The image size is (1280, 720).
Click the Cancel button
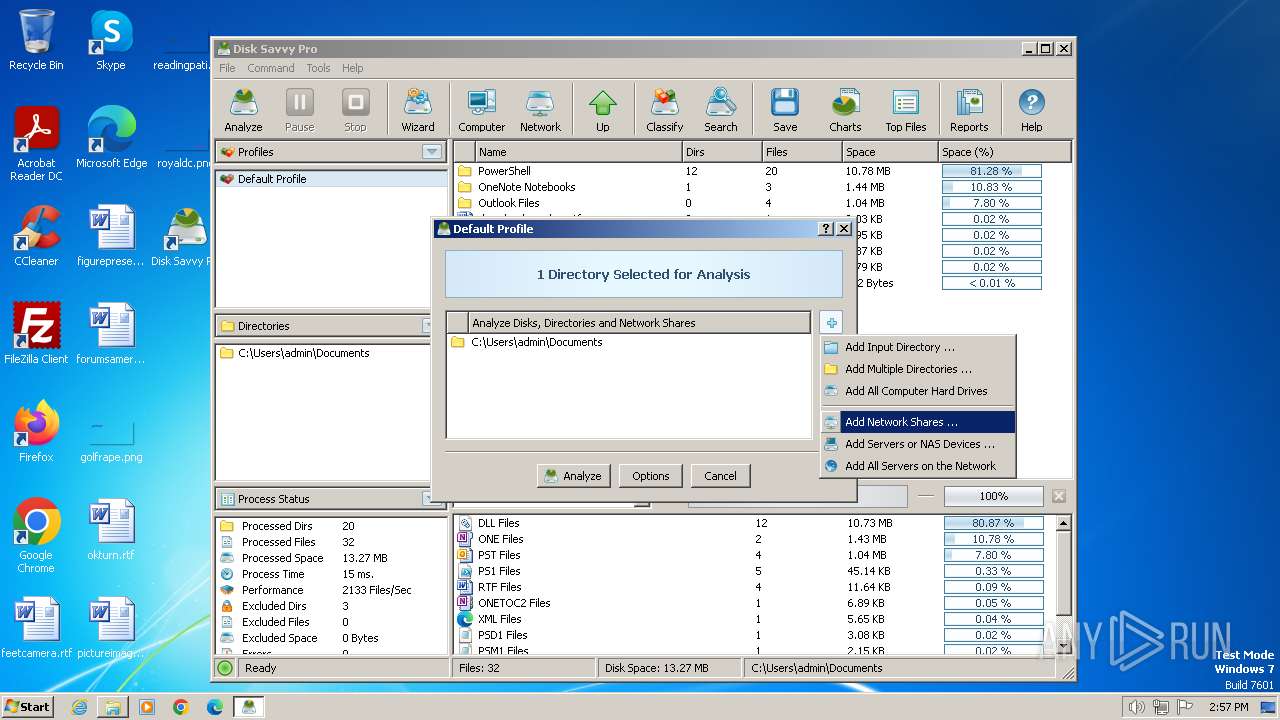tap(720, 476)
